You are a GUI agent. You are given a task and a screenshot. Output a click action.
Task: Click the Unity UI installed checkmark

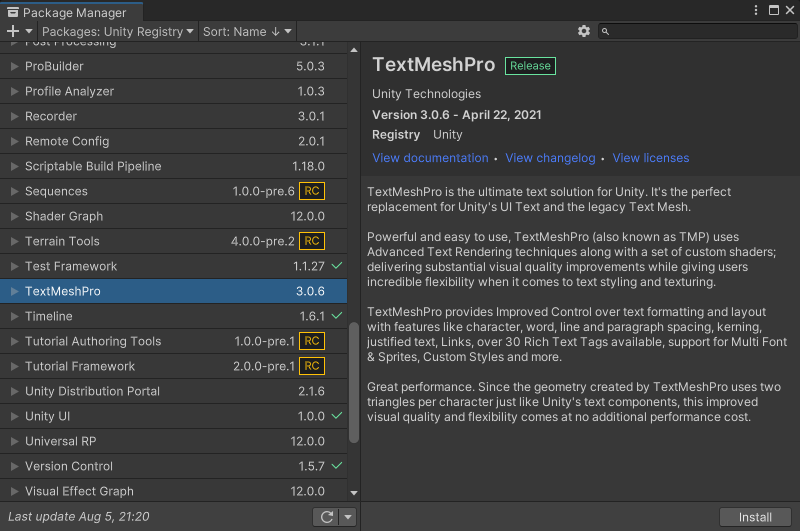[337, 416]
